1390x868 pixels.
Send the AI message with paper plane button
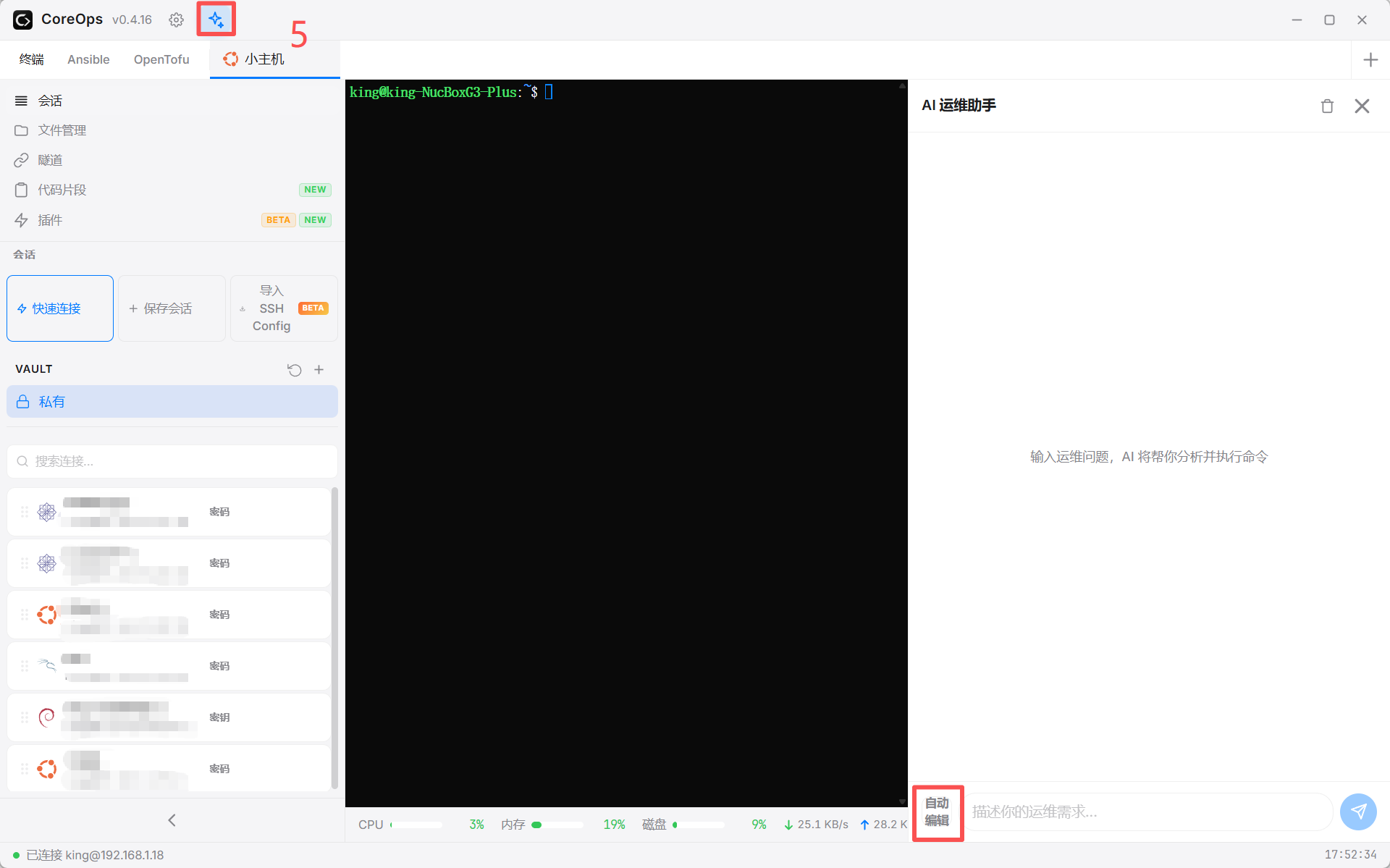tap(1358, 812)
